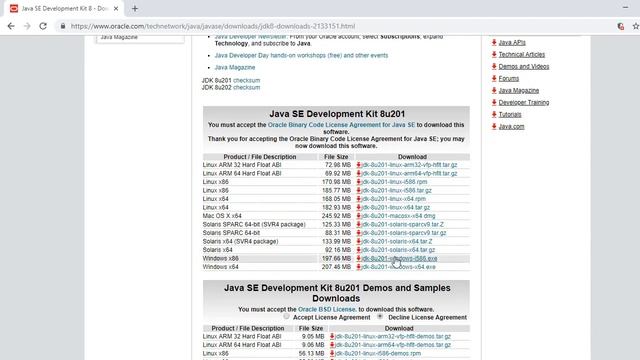The image size is (640, 360).
Task: Open the Forums sidebar link
Action: (509, 78)
